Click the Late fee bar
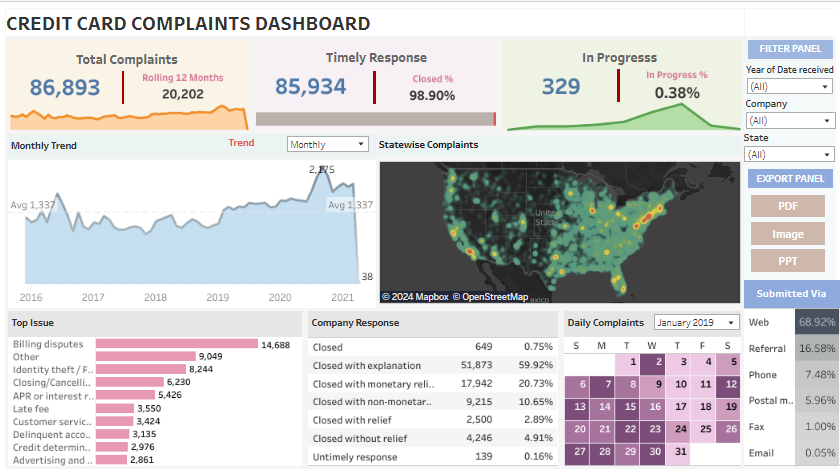Viewport: 840px width, 476px height. point(115,408)
